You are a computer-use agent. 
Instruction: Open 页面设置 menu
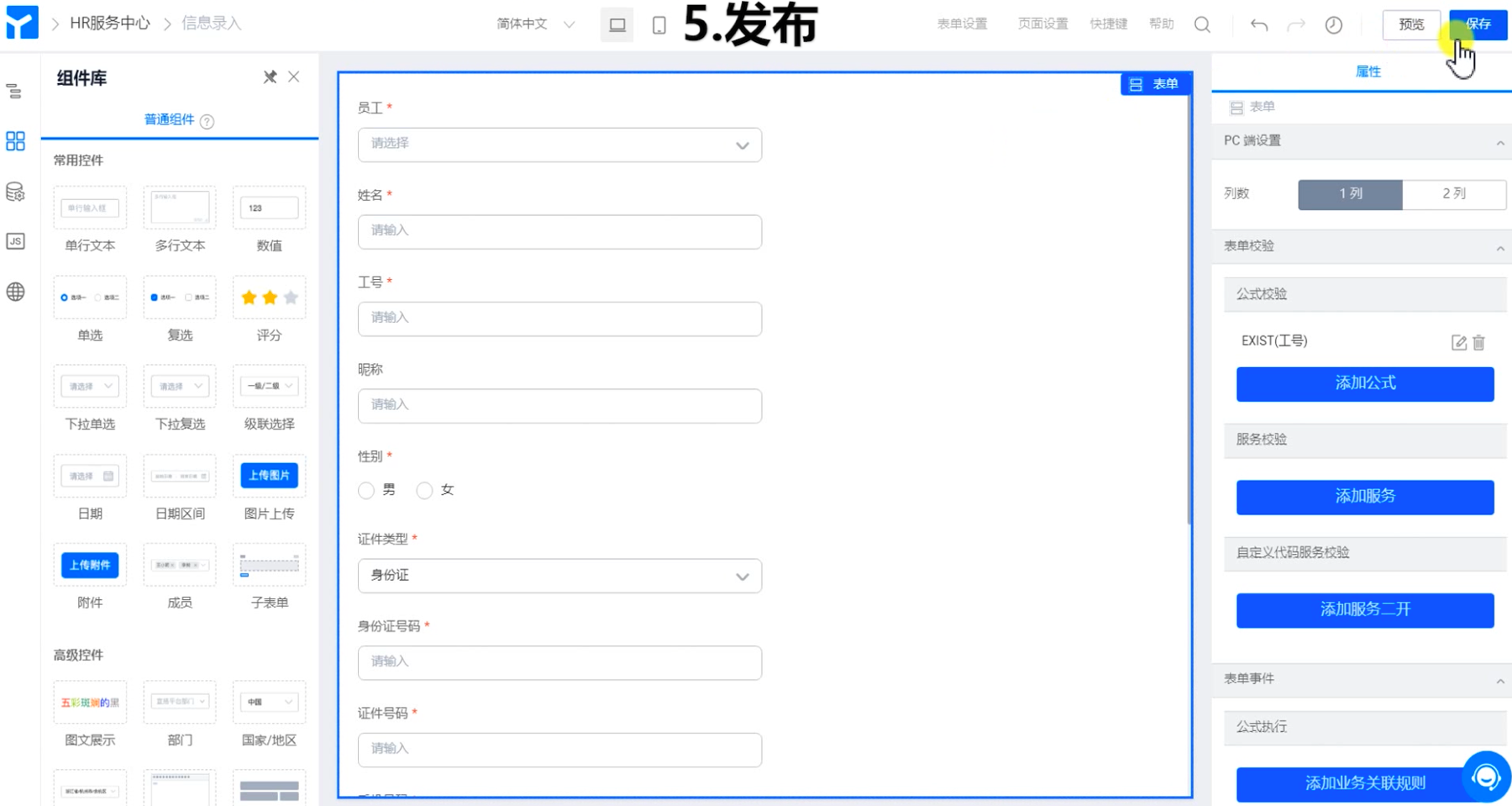pyautogui.click(x=1042, y=24)
